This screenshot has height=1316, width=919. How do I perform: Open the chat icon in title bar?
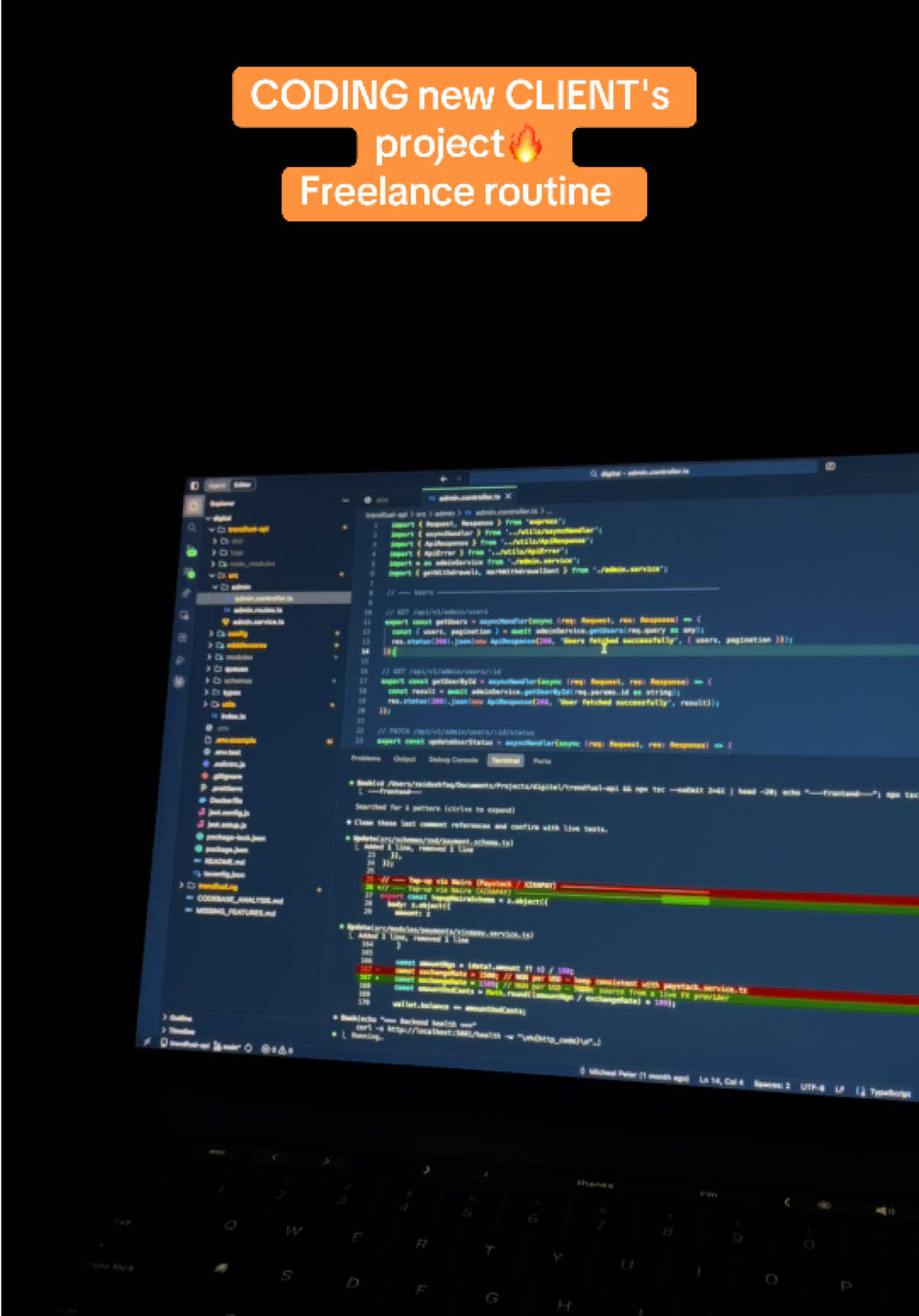[x=831, y=466]
